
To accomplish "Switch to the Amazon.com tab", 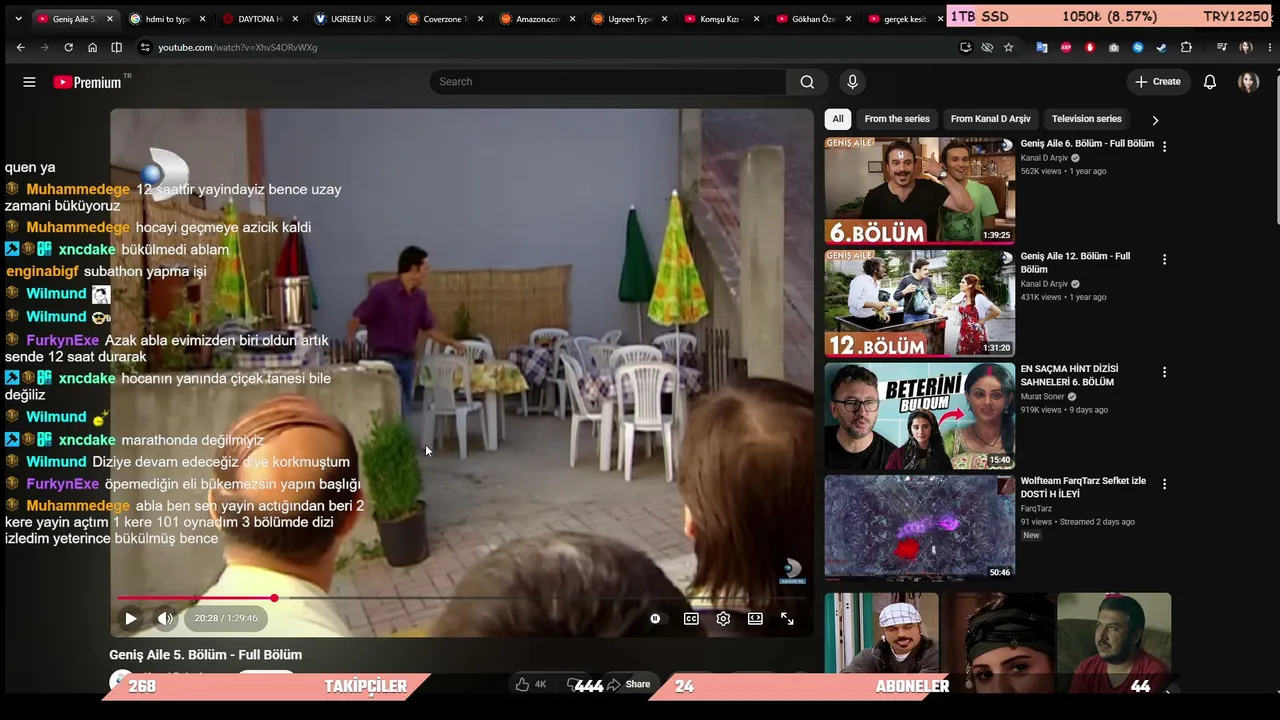I will click(538, 19).
